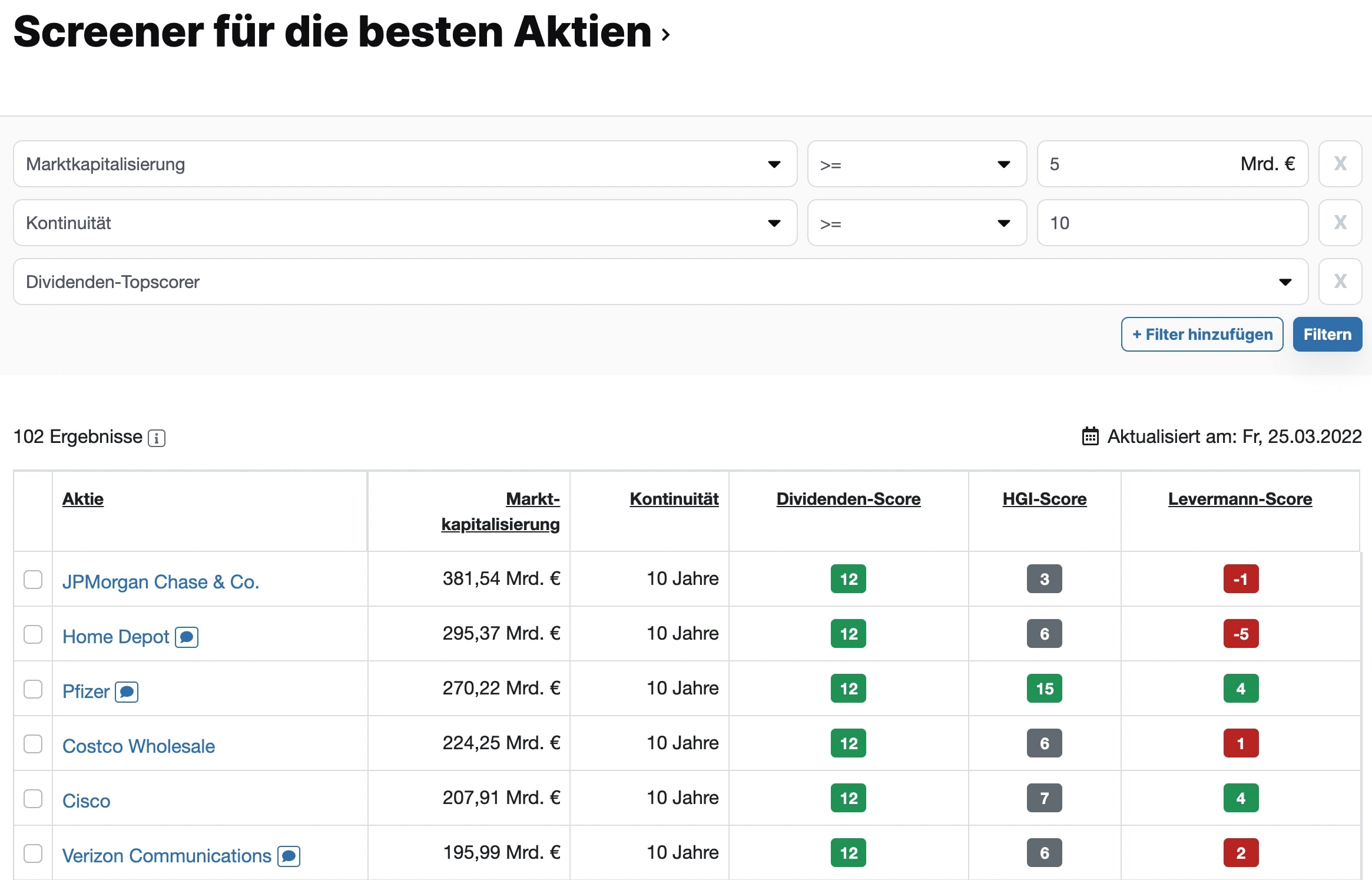The image size is (1372, 880).
Task: Click Home Depot's red Levermann badge -5
Action: click(1241, 634)
